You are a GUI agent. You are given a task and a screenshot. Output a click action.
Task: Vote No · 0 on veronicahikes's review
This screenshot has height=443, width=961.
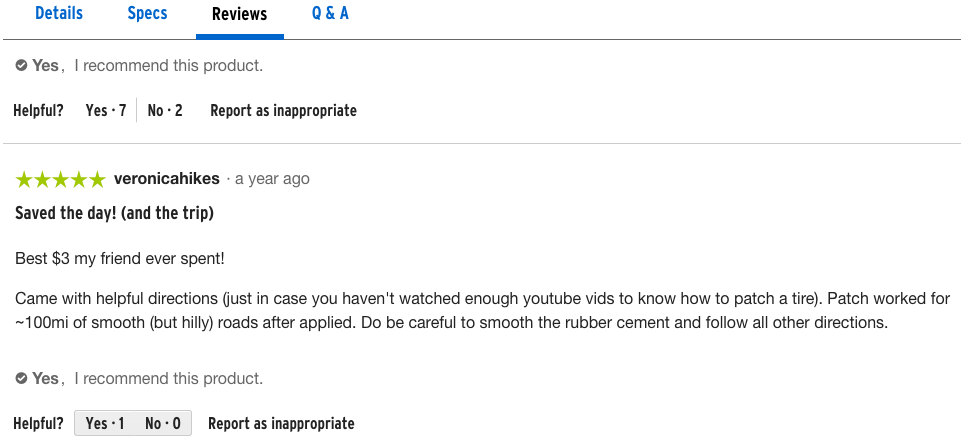[163, 424]
